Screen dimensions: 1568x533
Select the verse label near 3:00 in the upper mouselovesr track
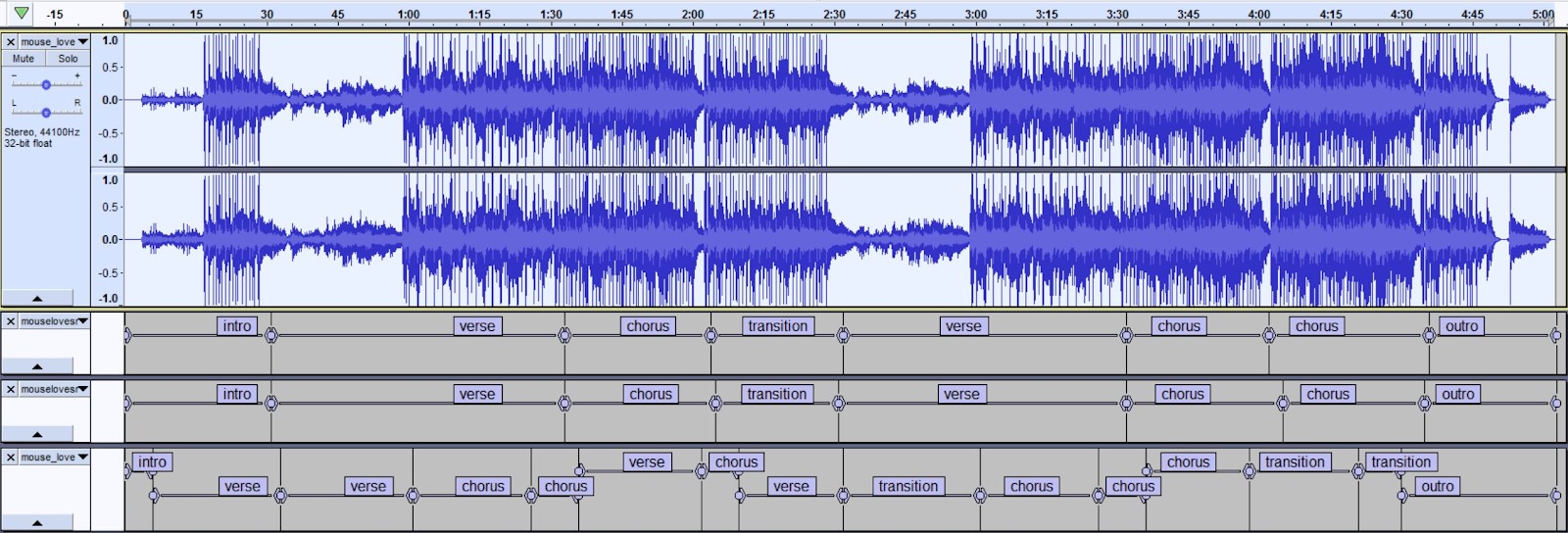coord(963,326)
